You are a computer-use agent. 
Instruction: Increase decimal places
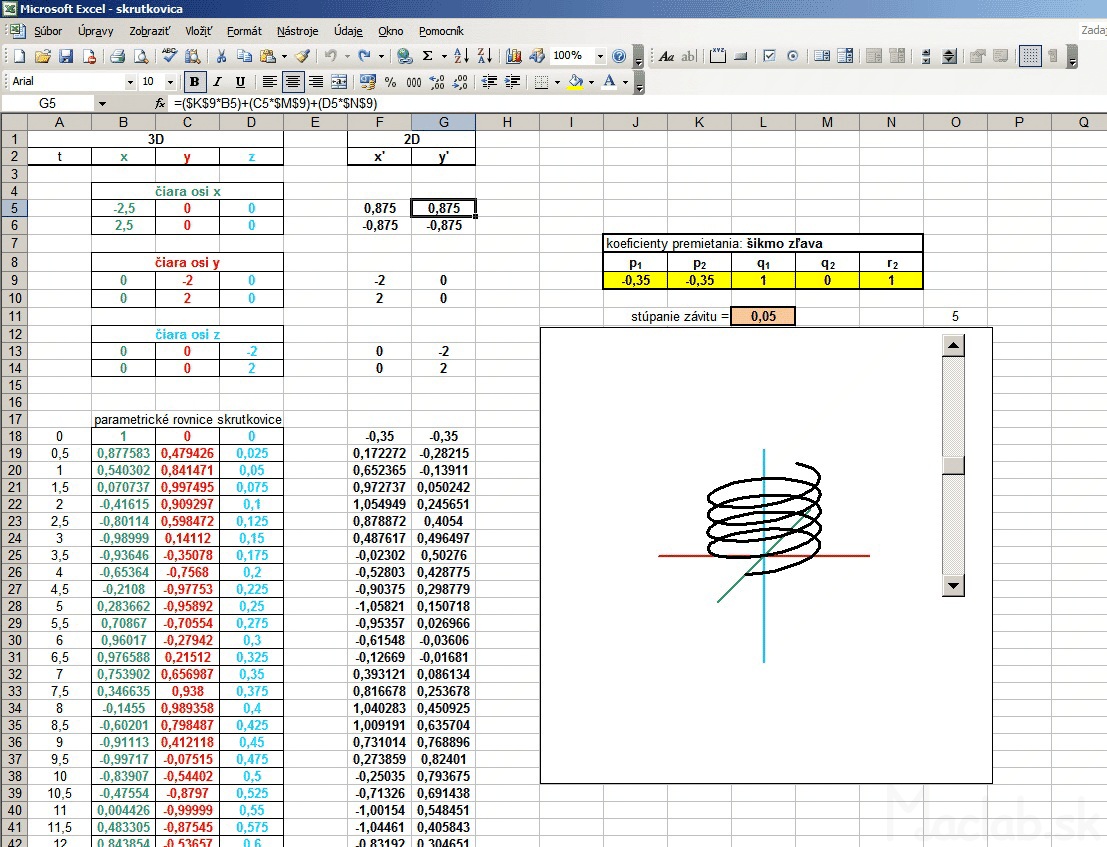(437, 82)
